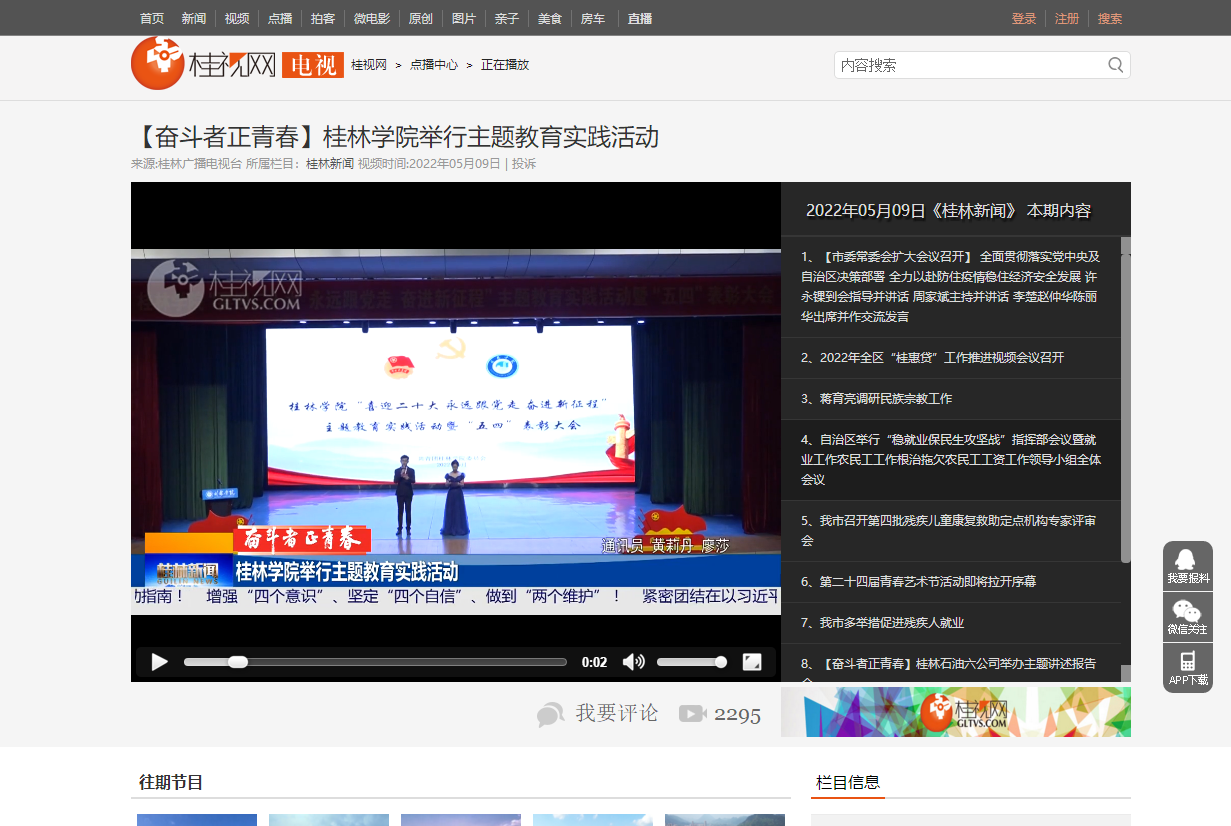The image size is (1231, 826).
Task: Enter fullscreen mode on the video player
Action: click(x=752, y=662)
